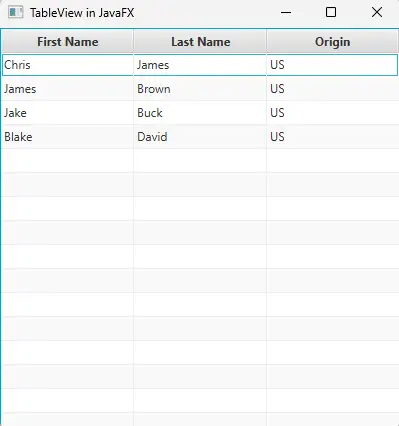Select the Jake first name cell

(x=68, y=113)
